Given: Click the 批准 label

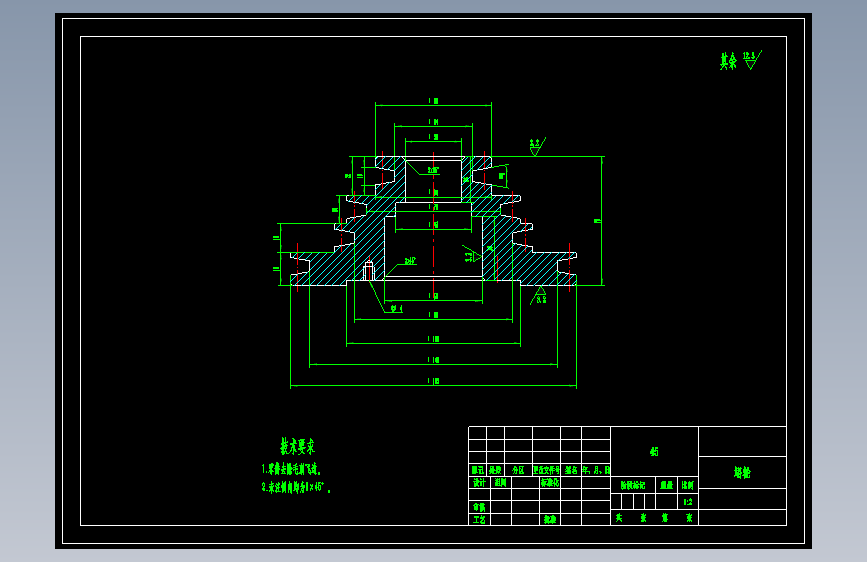Looking at the screenshot, I should click(550, 519).
